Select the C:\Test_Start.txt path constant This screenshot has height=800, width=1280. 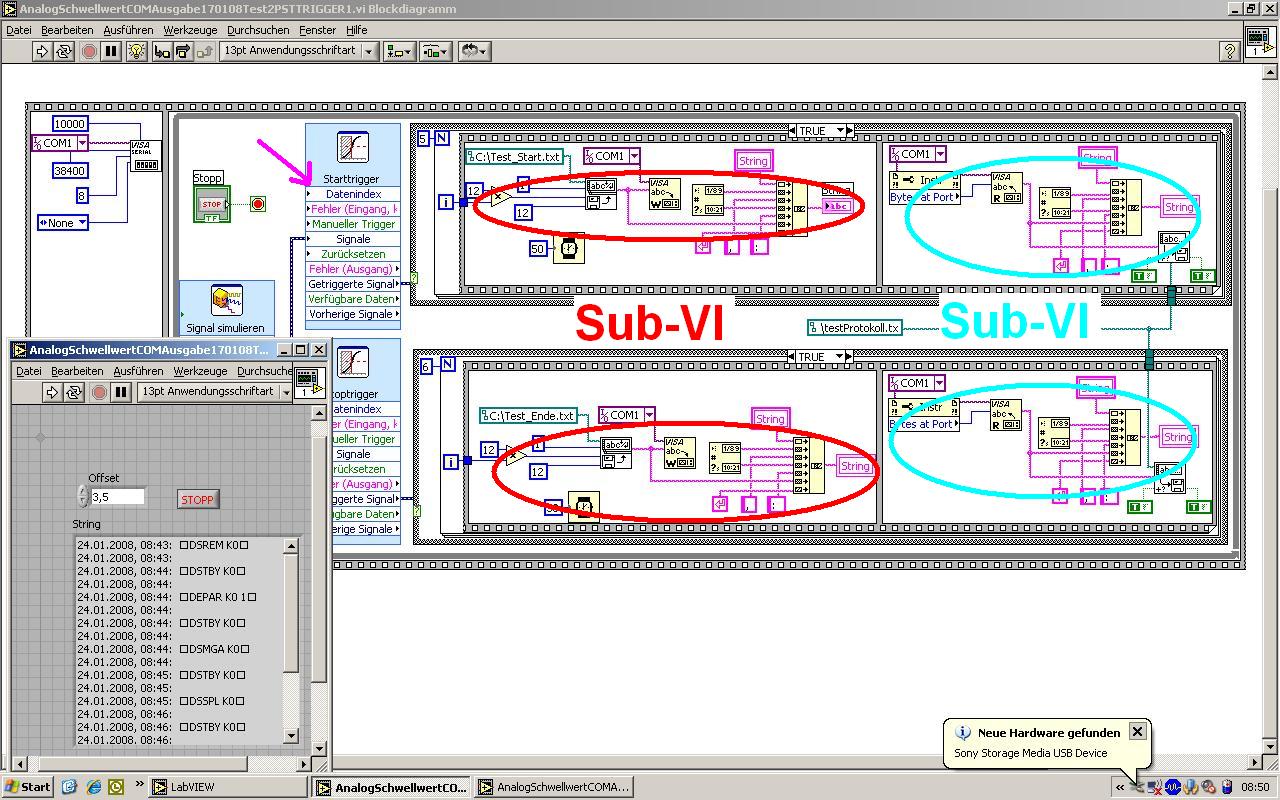(514, 157)
